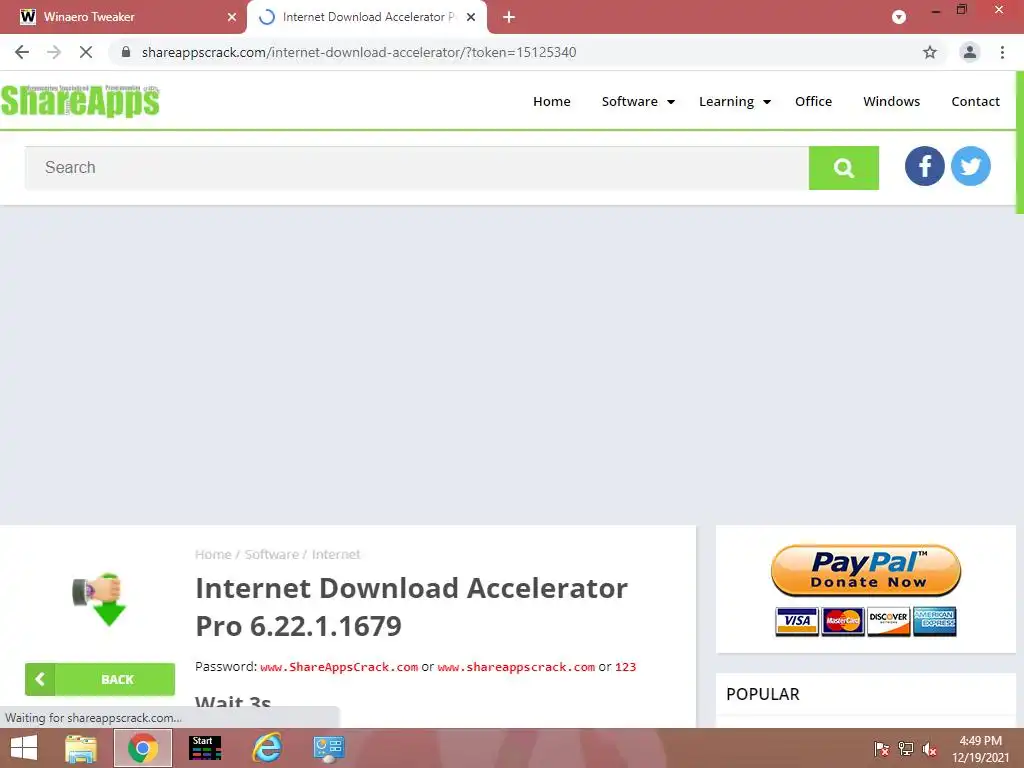This screenshot has height=768, width=1024.
Task: Close the Winaero Tweaker tab
Action: pyautogui.click(x=232, y=17)
